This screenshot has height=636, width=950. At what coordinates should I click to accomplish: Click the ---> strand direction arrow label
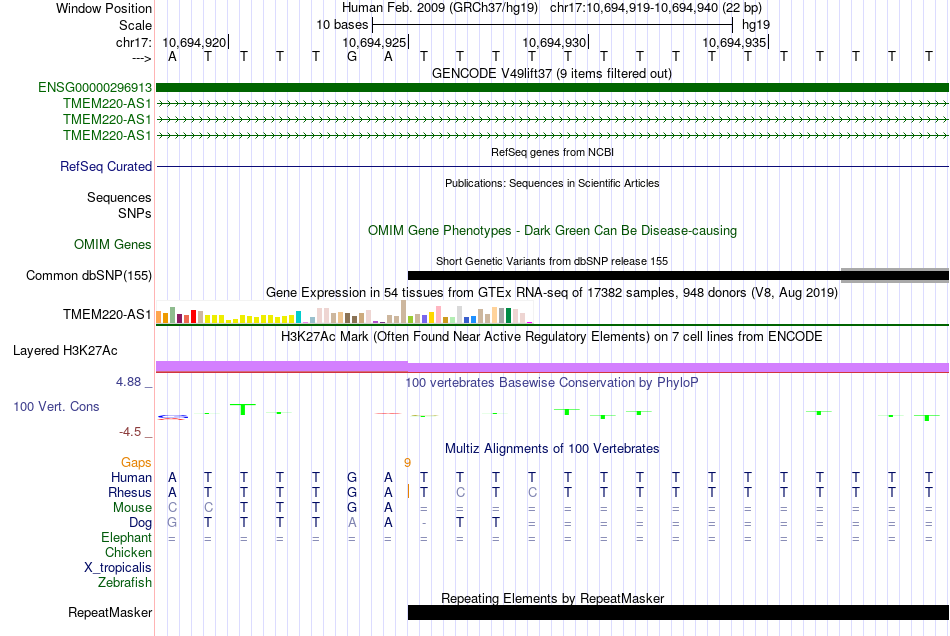(x=142, y=58)
